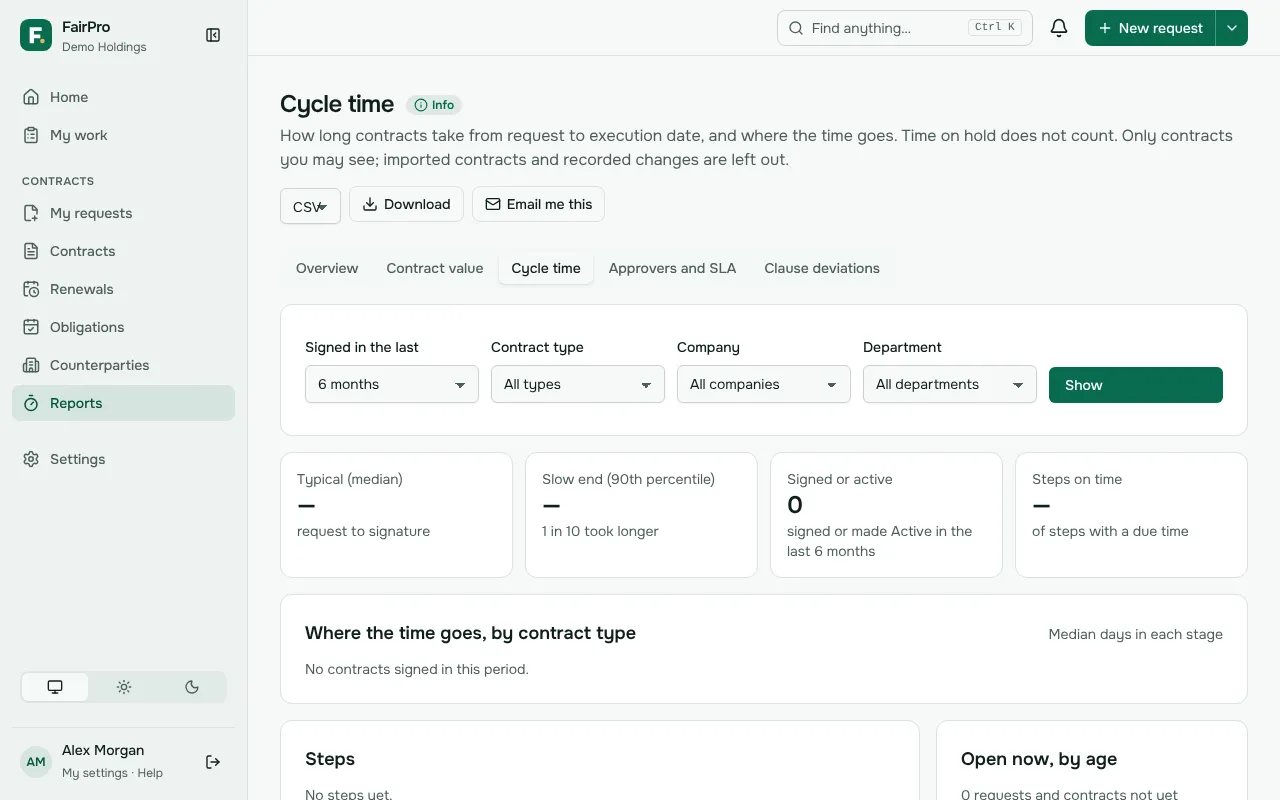Click the log out icon beside Alex Morgan

(213, 762)
